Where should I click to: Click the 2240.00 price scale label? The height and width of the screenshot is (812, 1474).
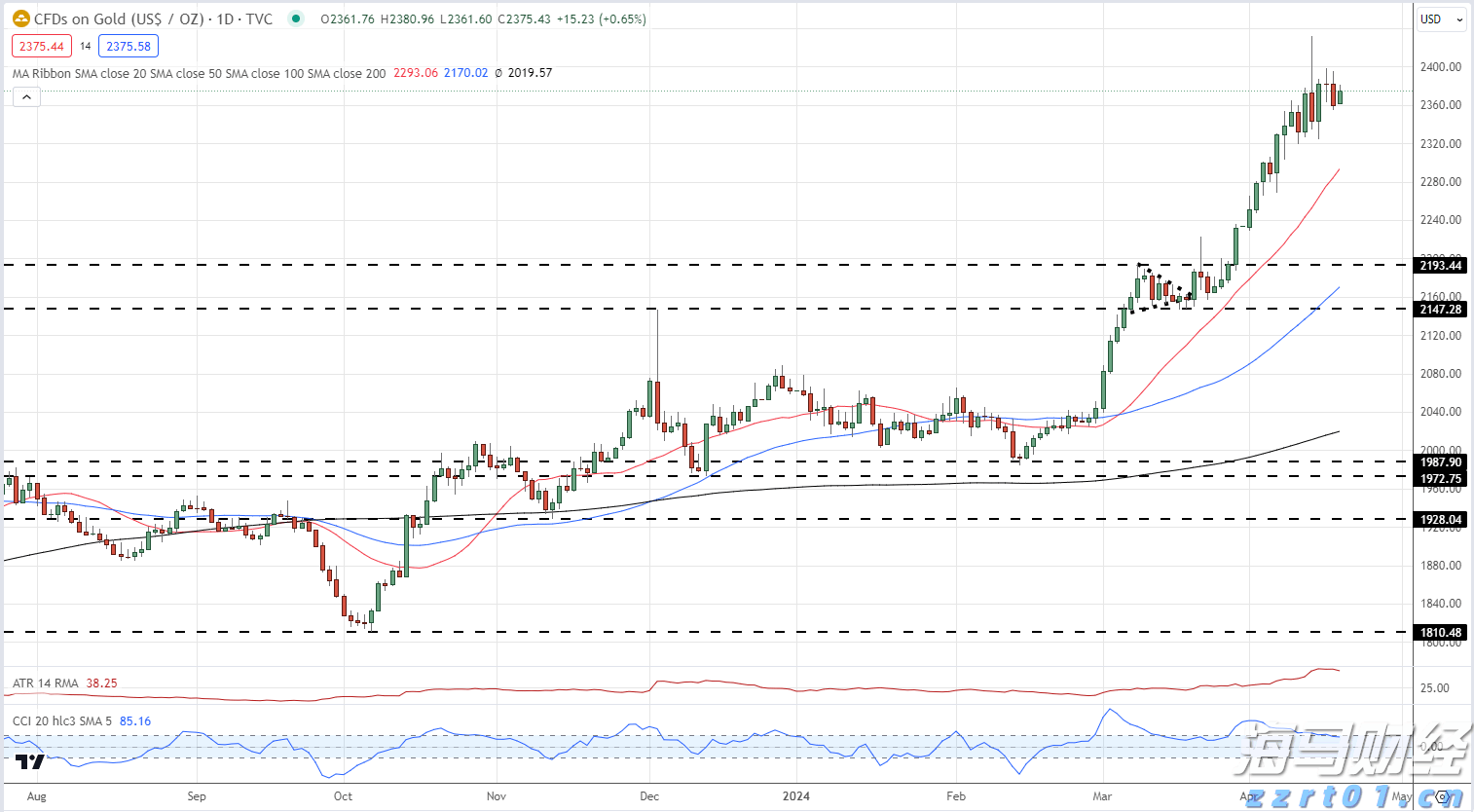(x=1441, y=220)
